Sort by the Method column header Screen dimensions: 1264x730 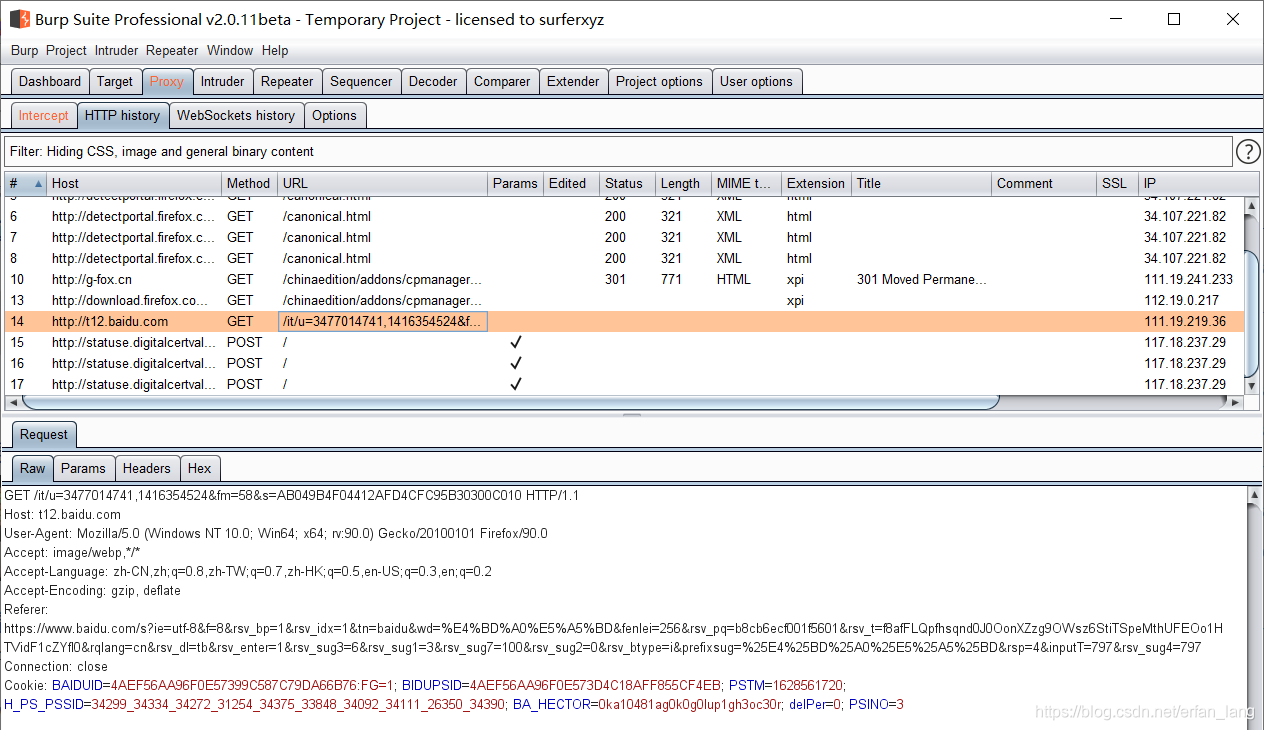click(x=249, y=184)
